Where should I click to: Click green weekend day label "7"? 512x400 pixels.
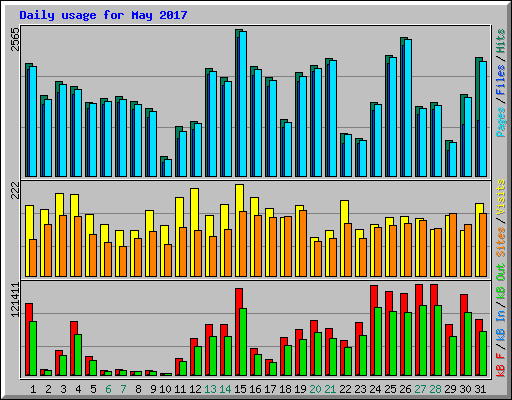tap(123, 389)
